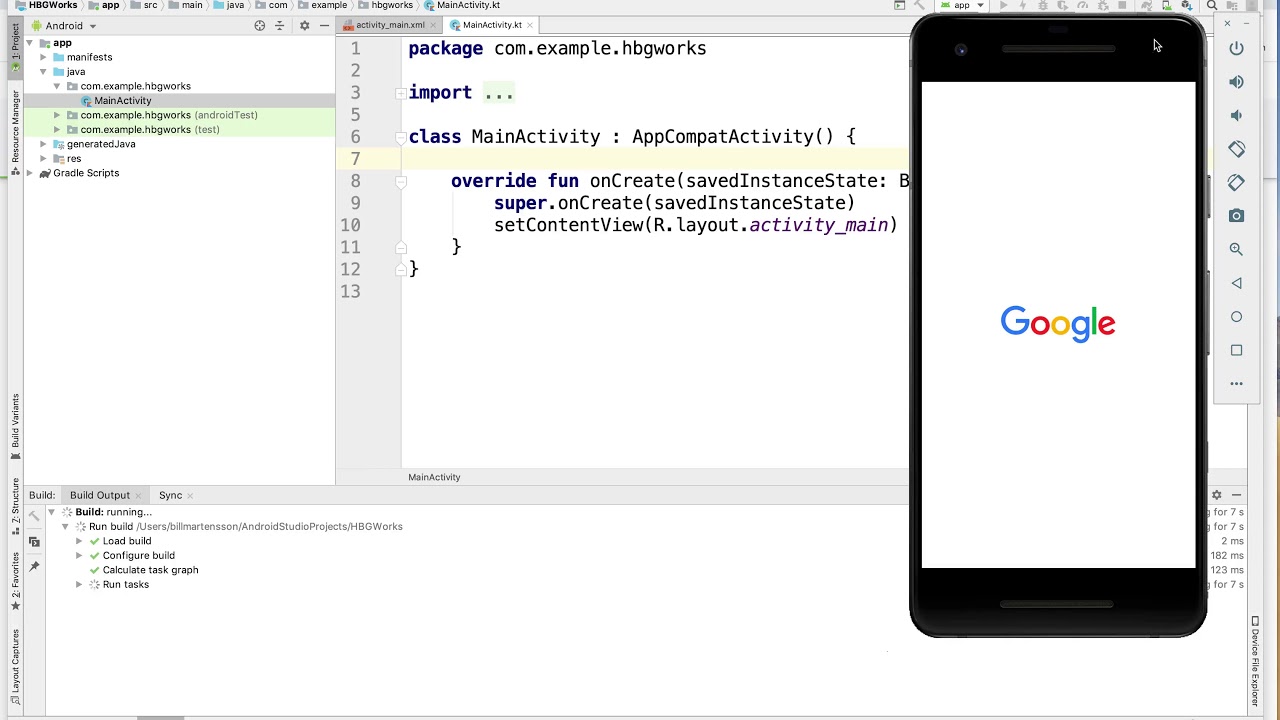
Task: Open the app run configuration dropdown
Action: (x=962, y=6)
